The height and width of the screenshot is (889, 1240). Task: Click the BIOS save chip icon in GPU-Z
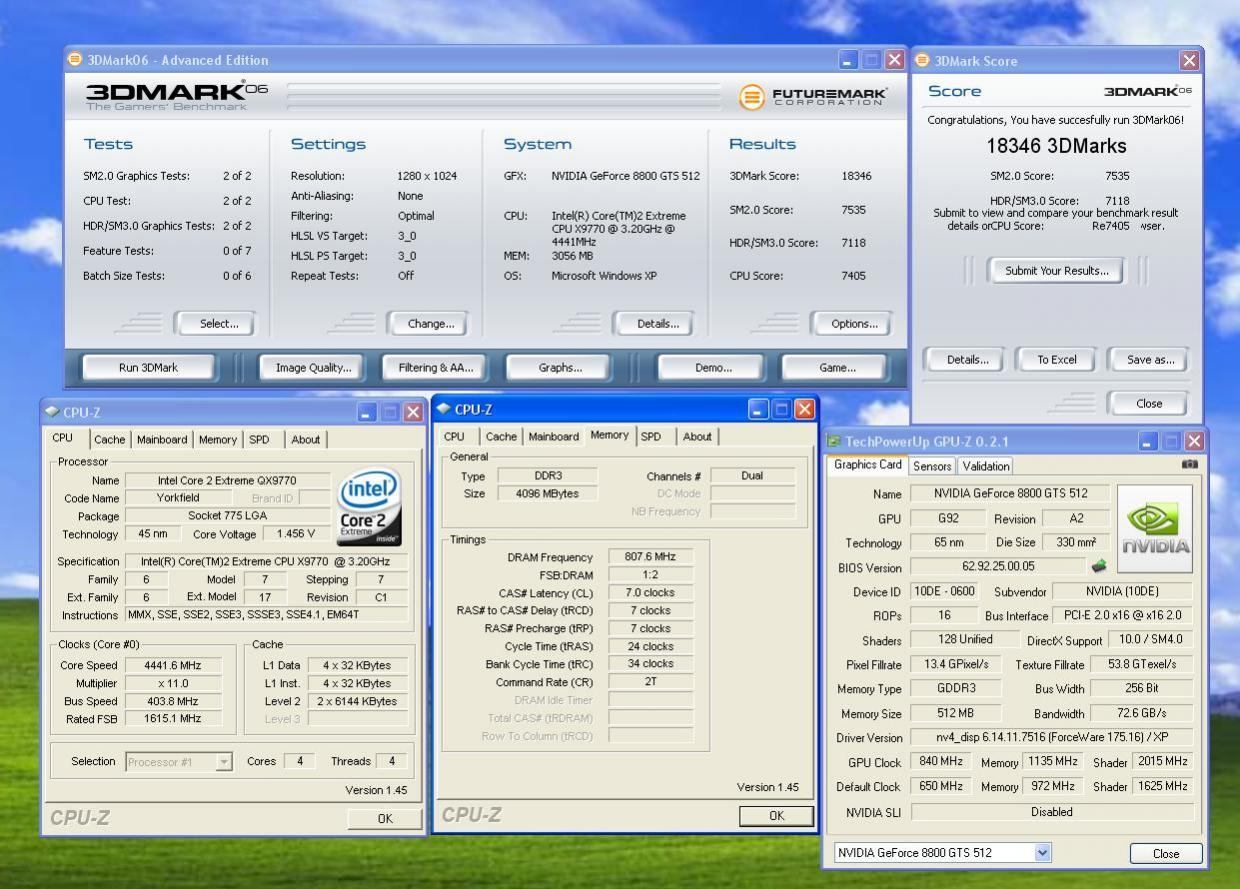(1100, 566)
